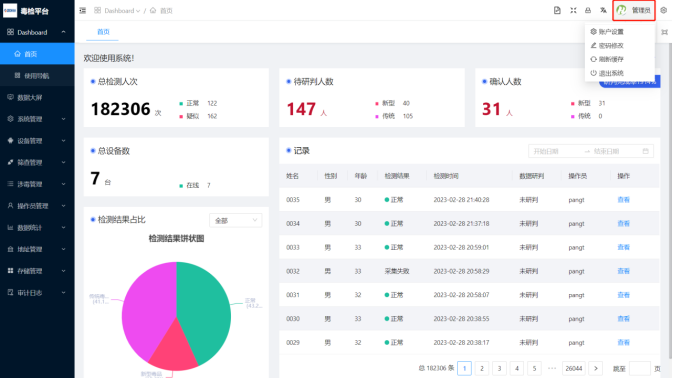
Task: Expand the 操作员管理 menu chevron
Action: point(64,206)
